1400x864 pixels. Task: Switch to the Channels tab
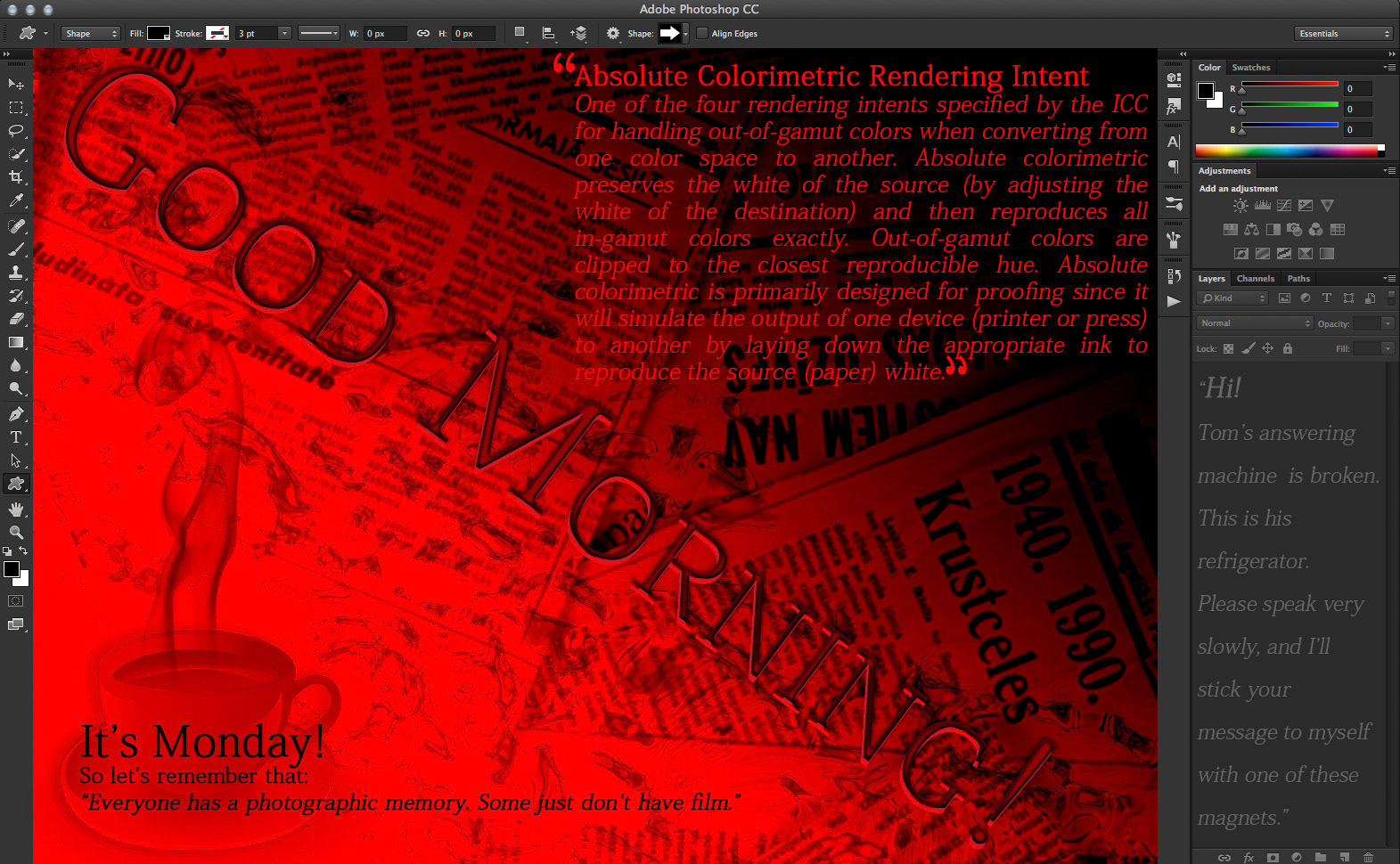point(1256,279)
